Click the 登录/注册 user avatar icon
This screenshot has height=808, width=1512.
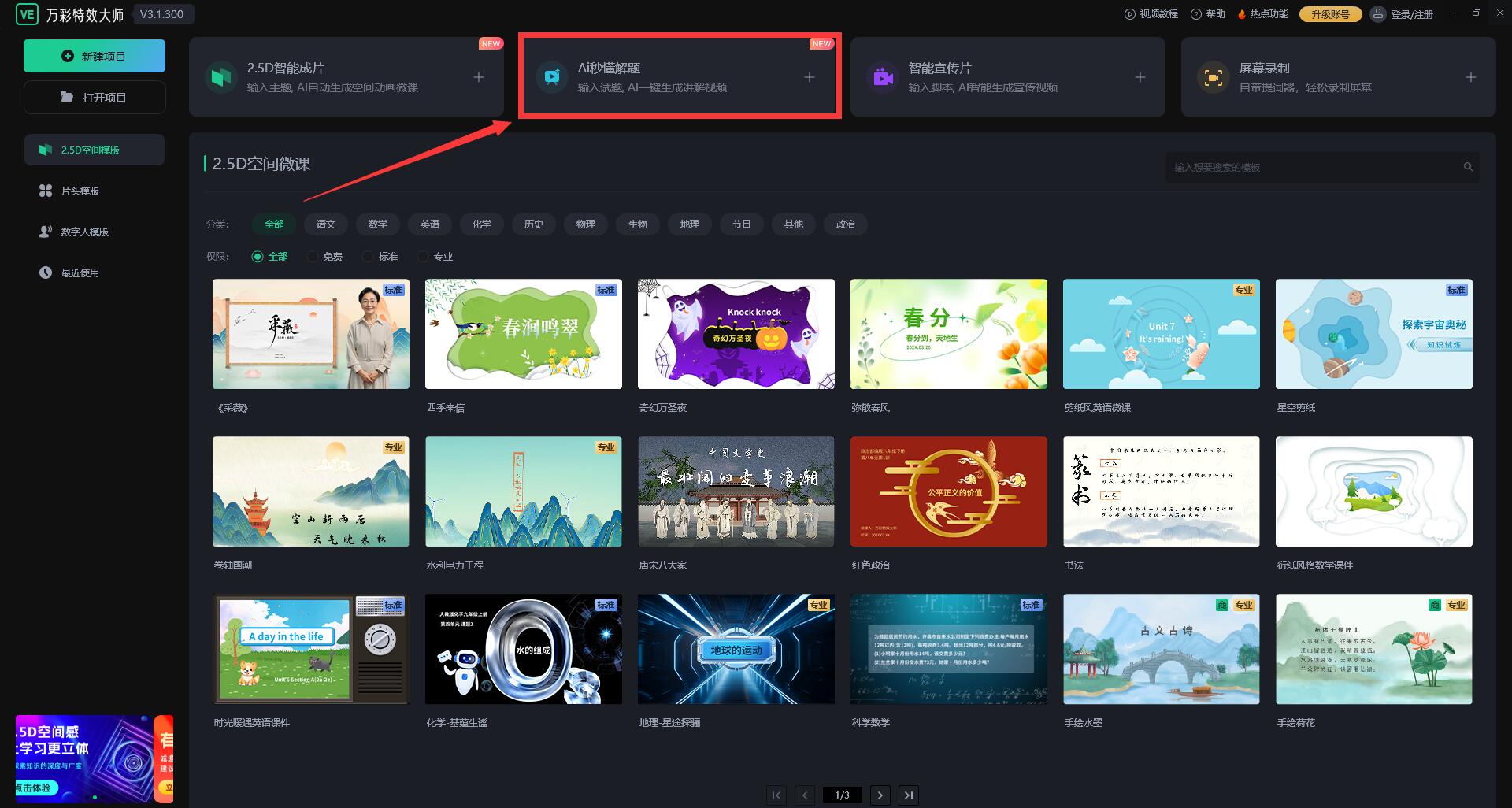1377,14
